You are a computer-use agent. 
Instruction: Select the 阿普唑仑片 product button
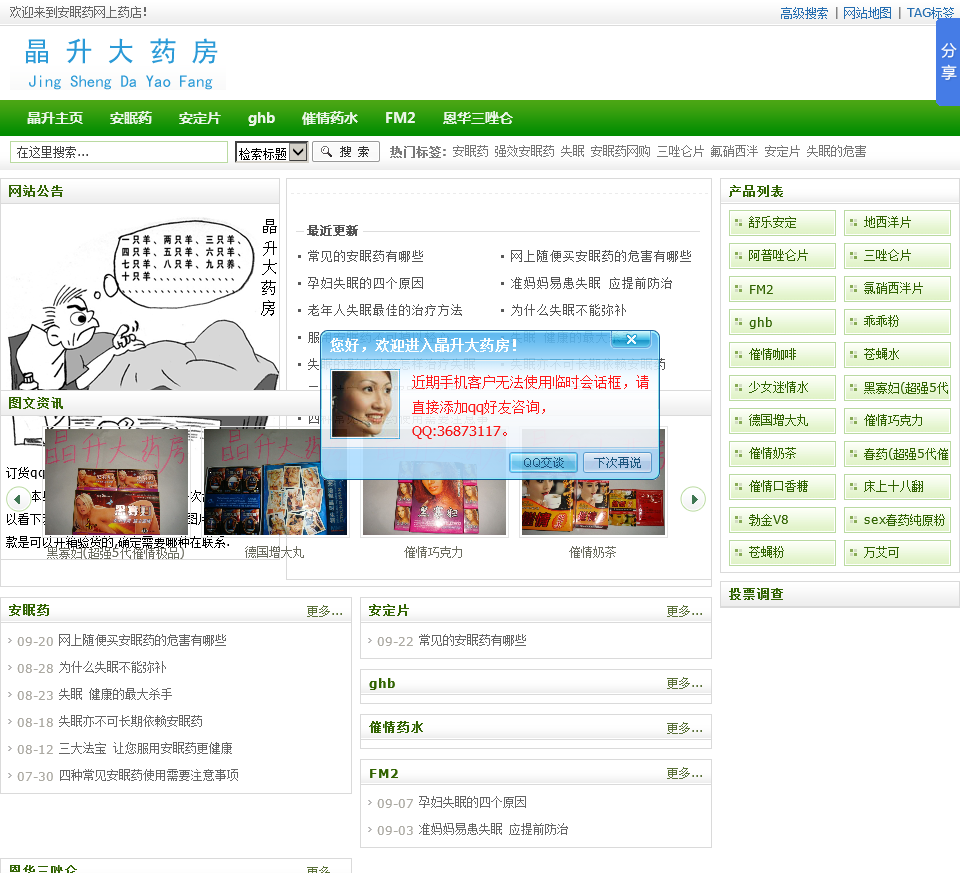(x=782, y=255)
